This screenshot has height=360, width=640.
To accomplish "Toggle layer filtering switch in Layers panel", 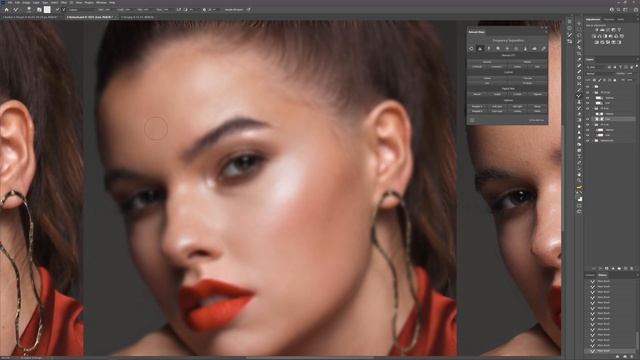I will [x=637, y=66].
